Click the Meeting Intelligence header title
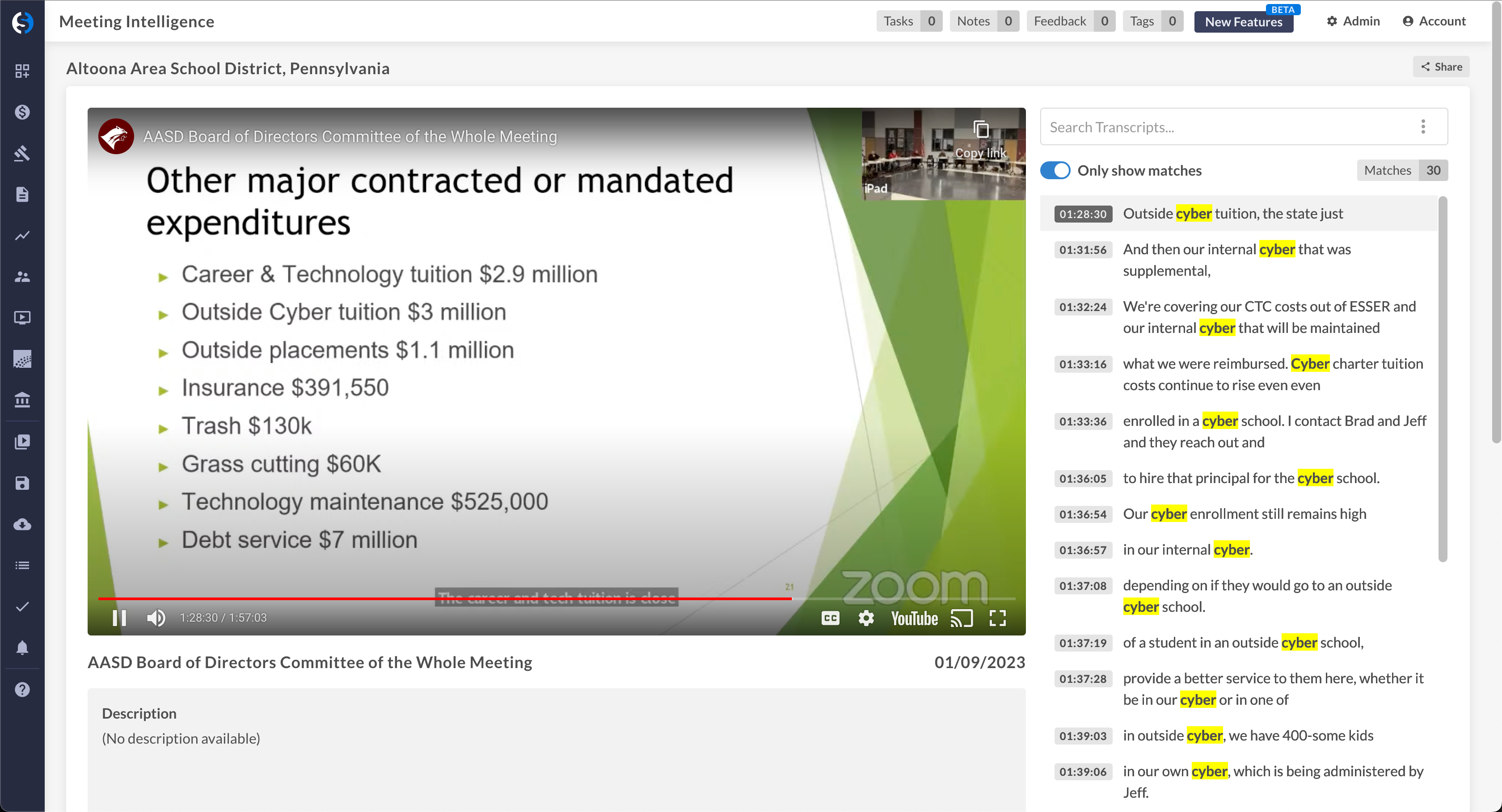The width and height of the screenshot is (1502, 812). (x=136, y=21)
